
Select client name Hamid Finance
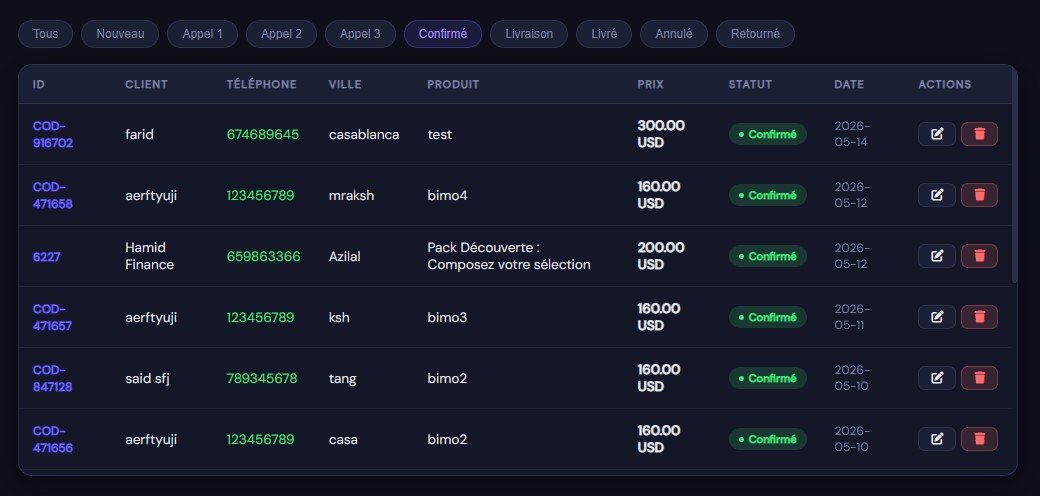(x=149, y=256)
